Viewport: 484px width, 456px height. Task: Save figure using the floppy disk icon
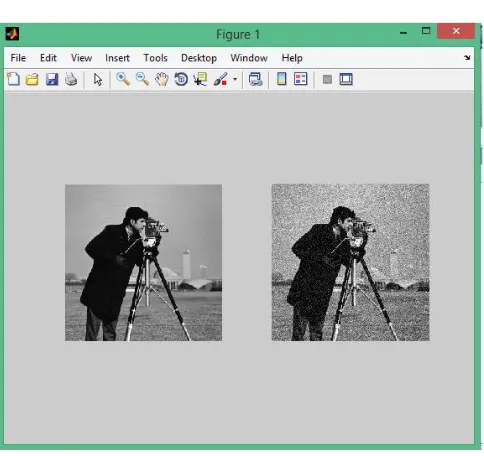(52, 79)
